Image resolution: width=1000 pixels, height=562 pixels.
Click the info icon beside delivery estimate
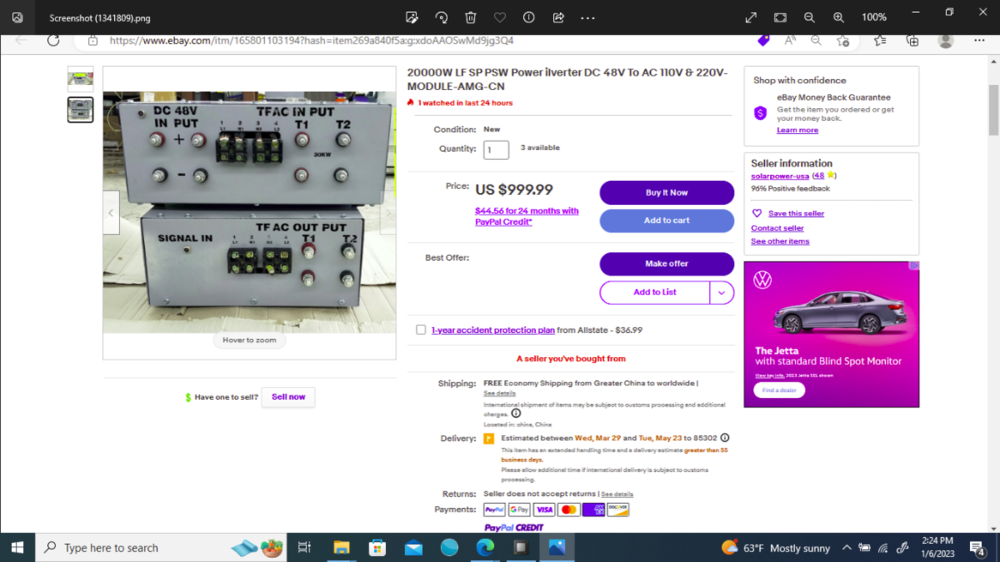[x=725, y=438]
